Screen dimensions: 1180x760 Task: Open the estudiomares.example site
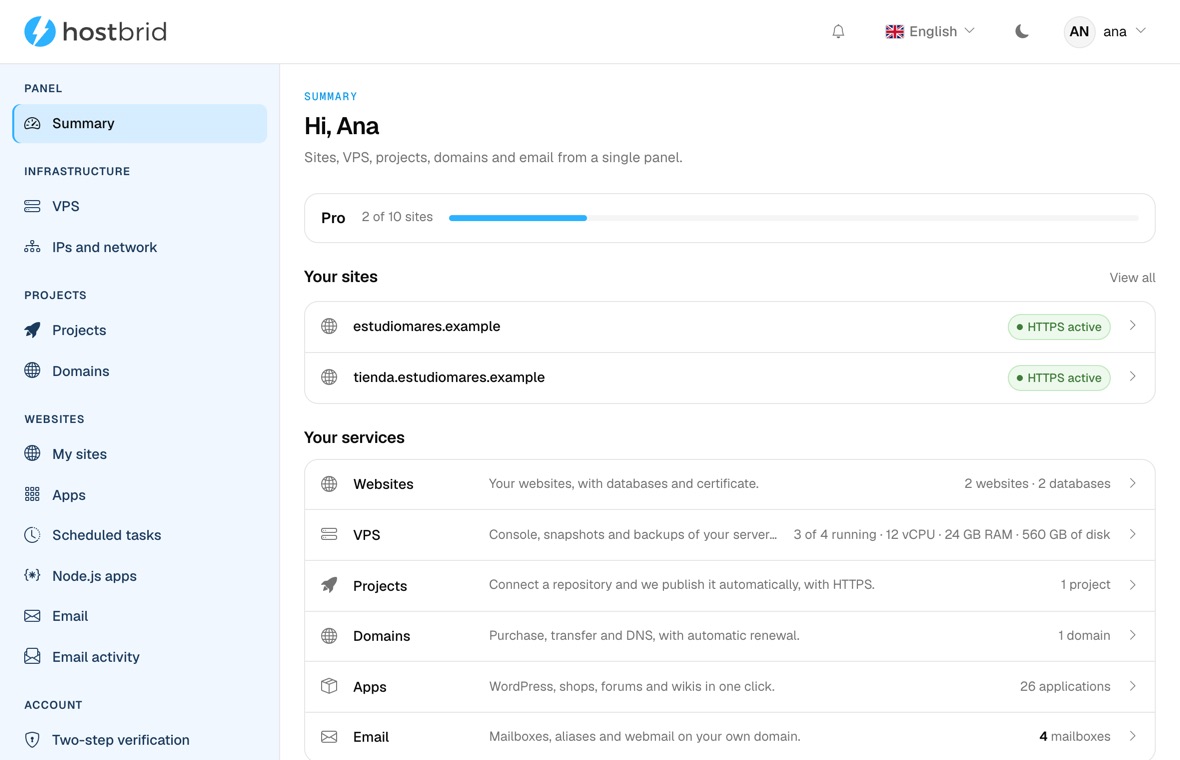coord(729,327)
